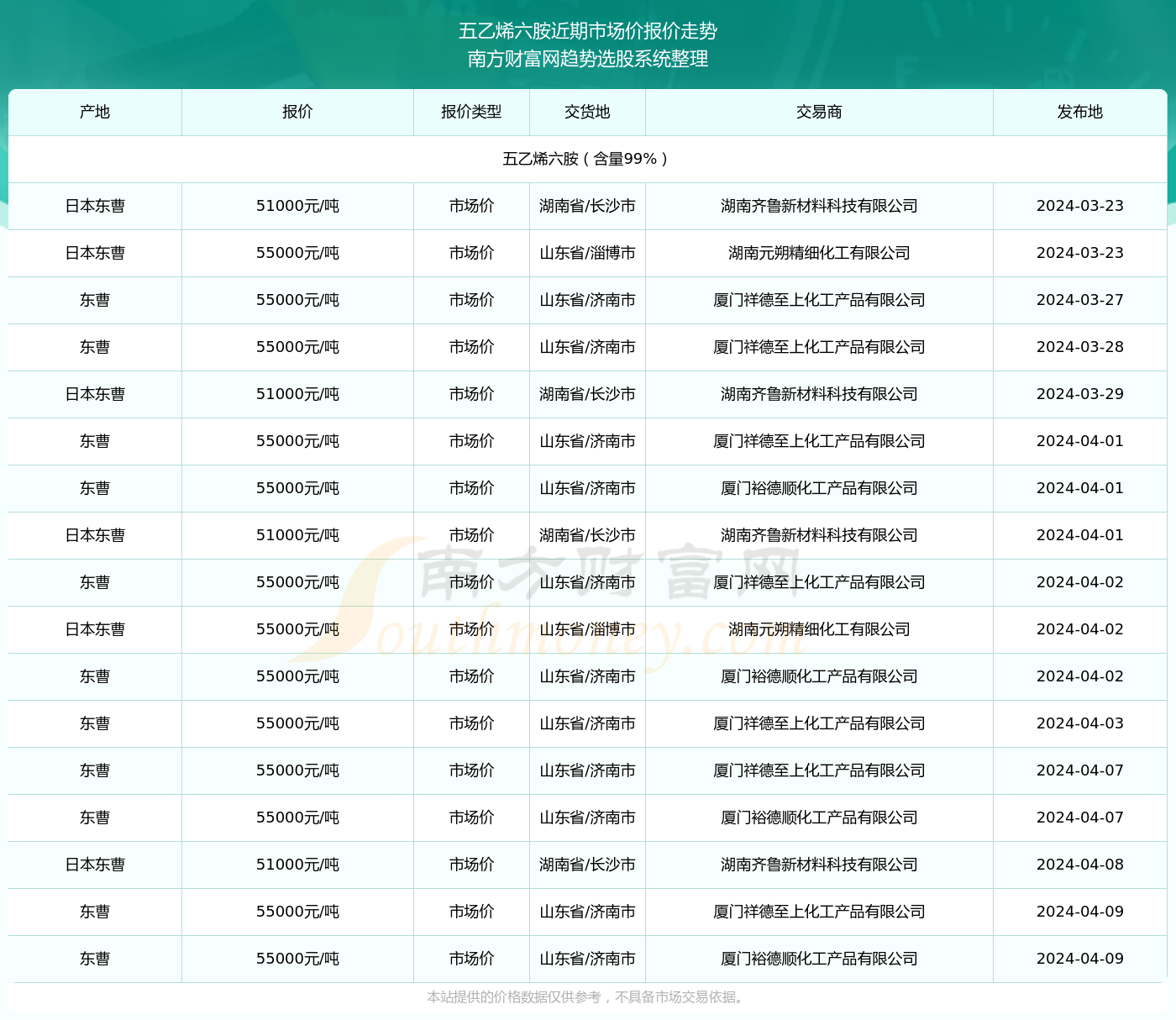
Task: Click 湖南省/长沙市 in the 2024-04-08 row
Action: click(587, 865)
